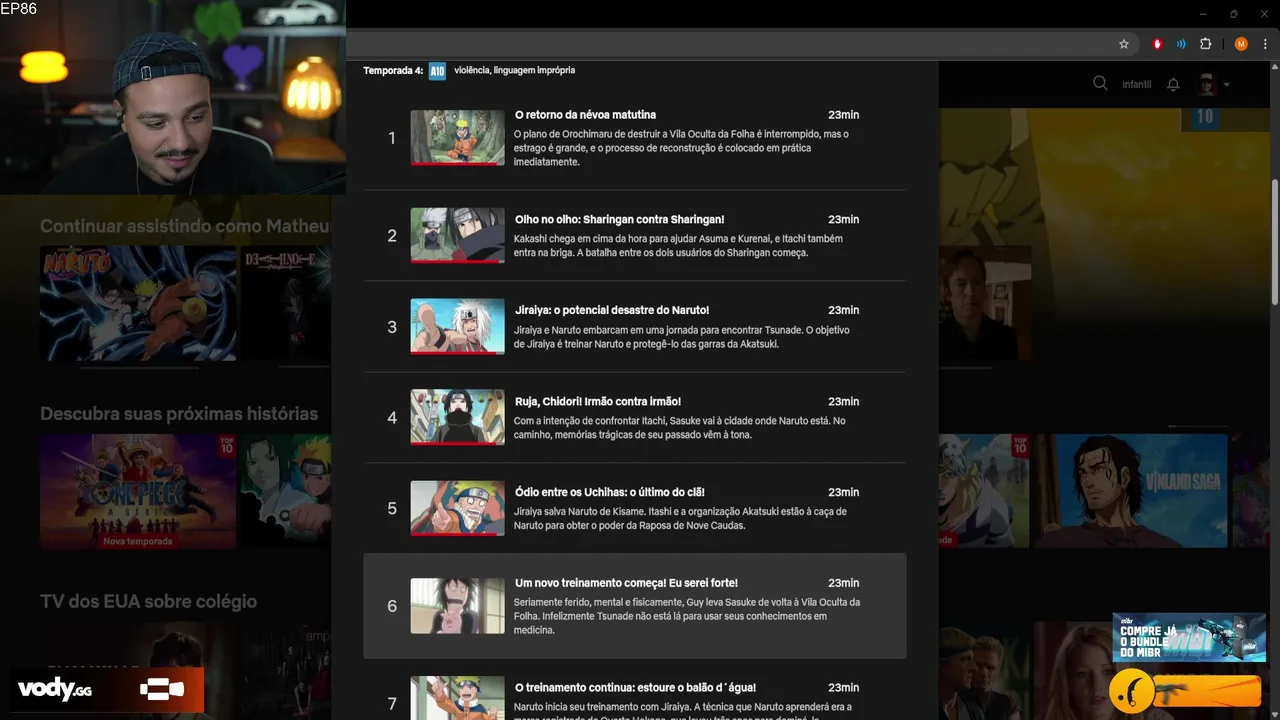Play episode 1 thumbnail O retorno da névoa matutina

pyautogui.click(x=457, y=137)
